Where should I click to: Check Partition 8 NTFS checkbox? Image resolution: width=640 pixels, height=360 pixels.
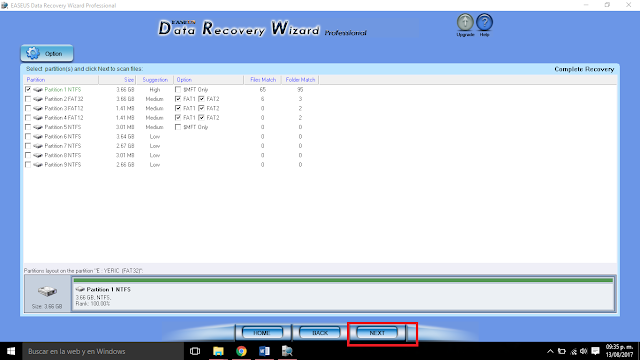(x=28, y=155)
